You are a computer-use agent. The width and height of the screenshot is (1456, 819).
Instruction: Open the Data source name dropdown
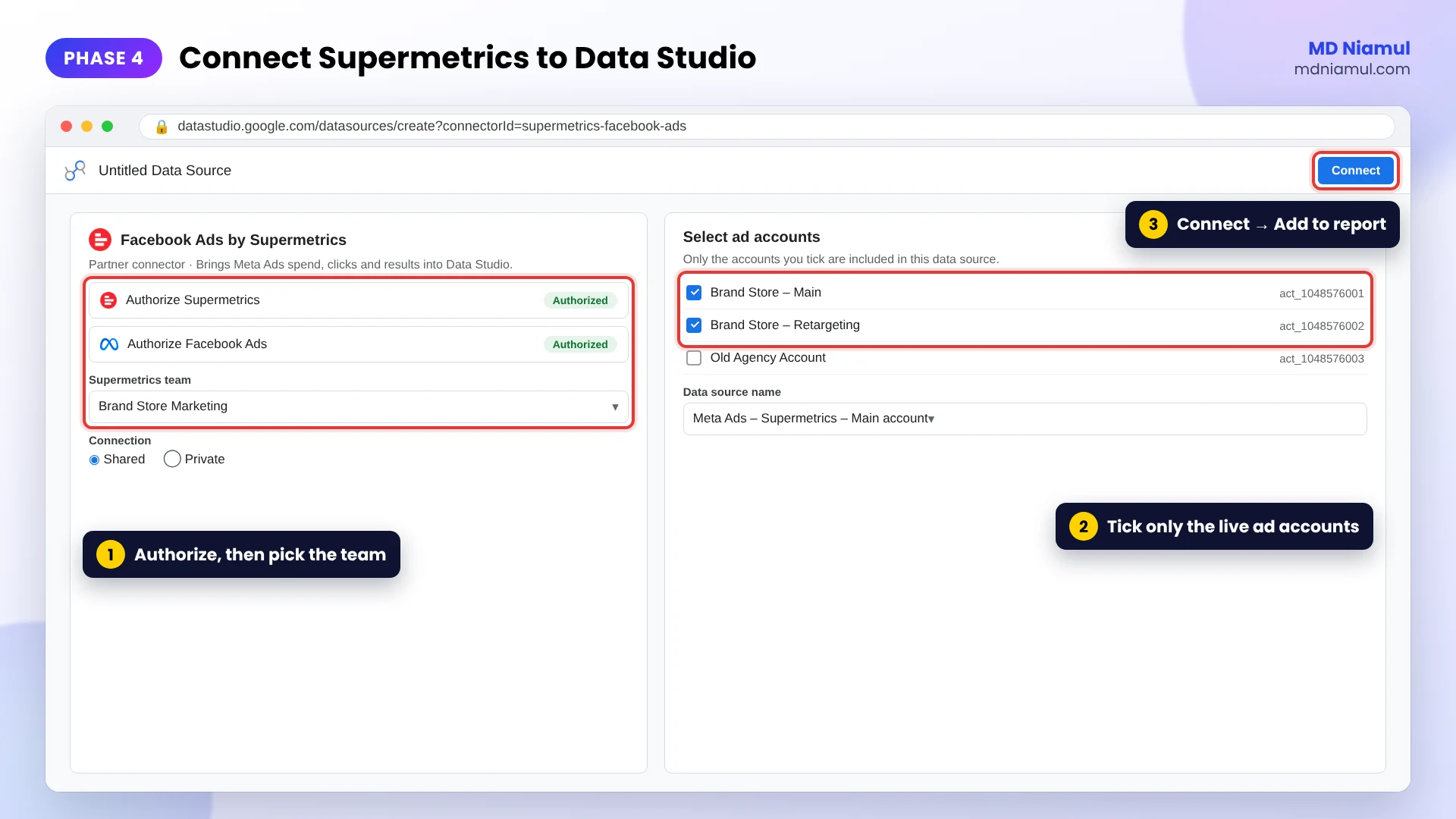click(1025, 419)
